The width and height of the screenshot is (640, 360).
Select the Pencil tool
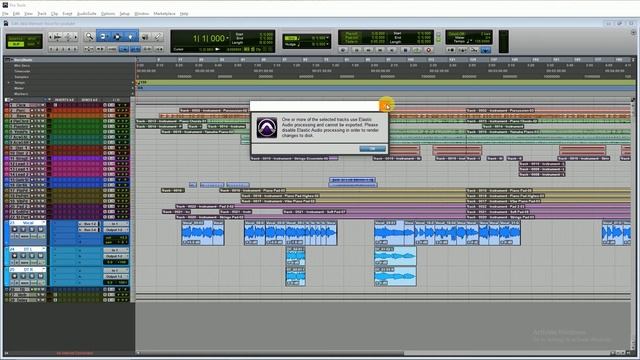[x=158, y=37]
